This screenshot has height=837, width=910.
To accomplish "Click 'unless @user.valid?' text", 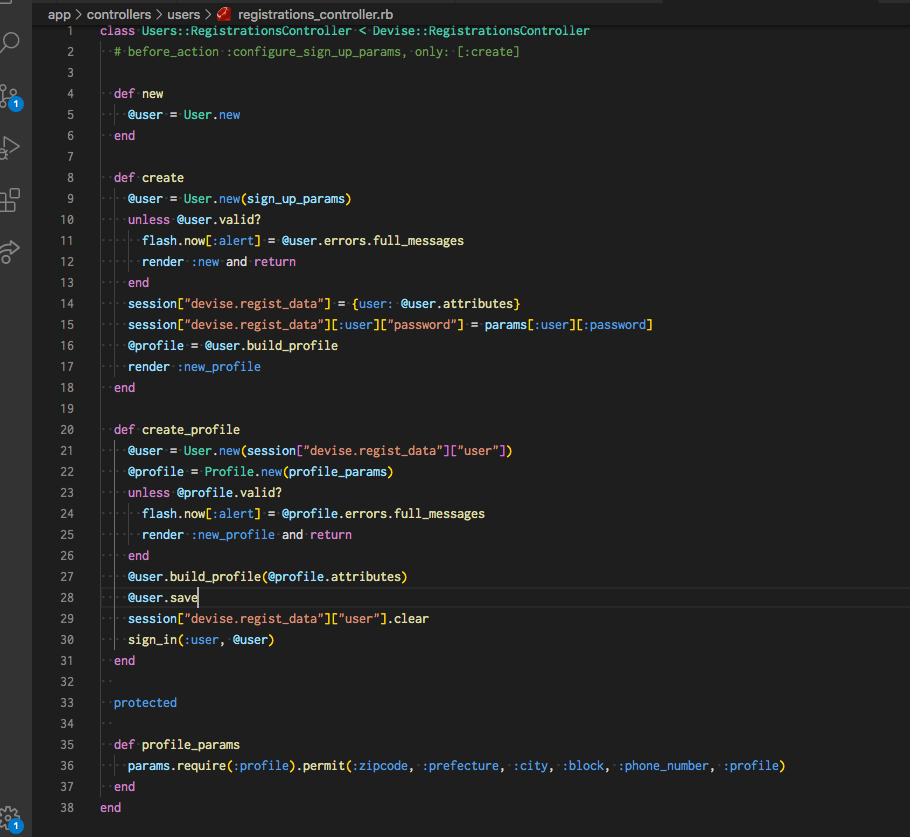I will click(194, 220).
